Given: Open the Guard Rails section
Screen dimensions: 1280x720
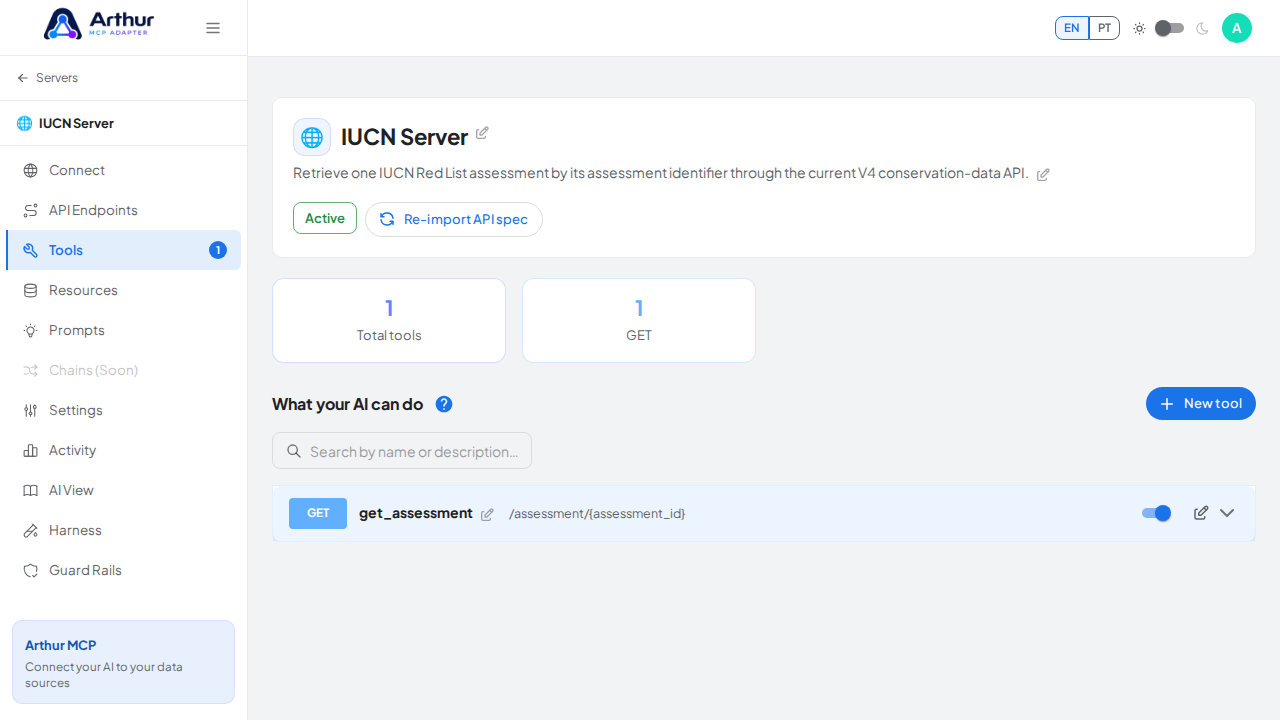Looking at the screenshot, I should tap(123, 570).
